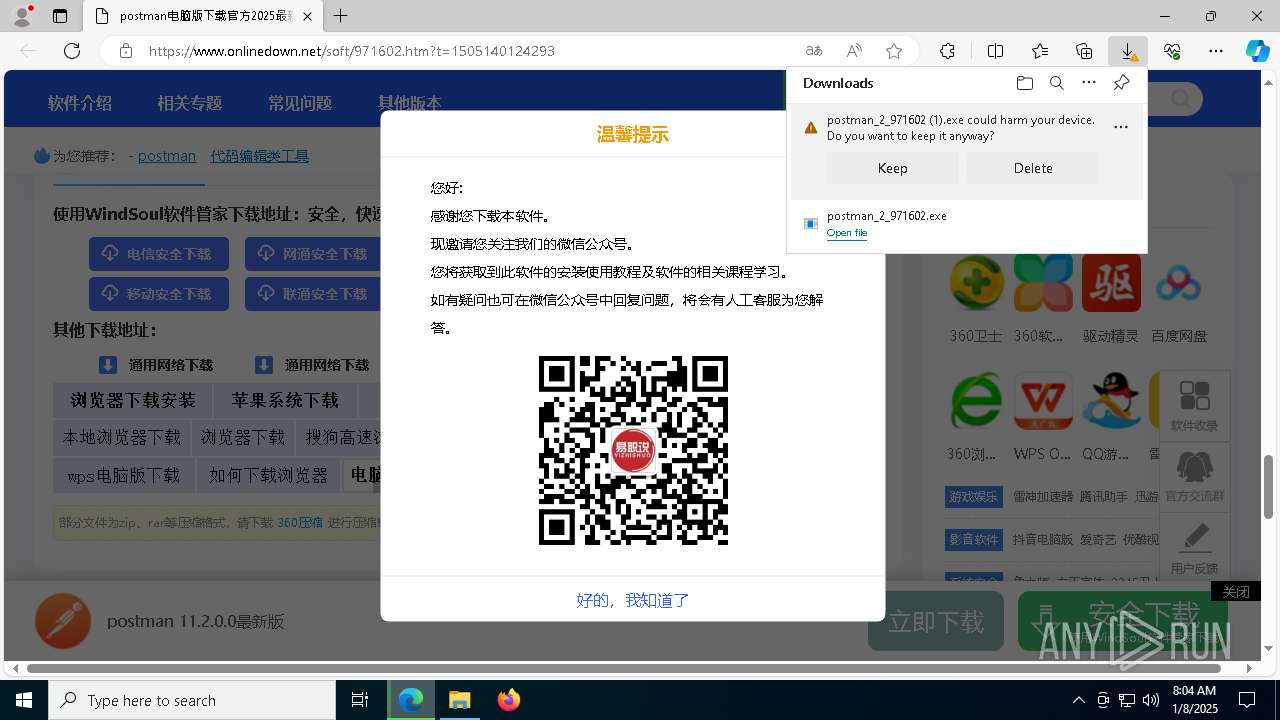The height and width of the screenshot is (720, 1280).
Task: Click 浏览器下载安装 tag
Action: (x=133, y=400)
